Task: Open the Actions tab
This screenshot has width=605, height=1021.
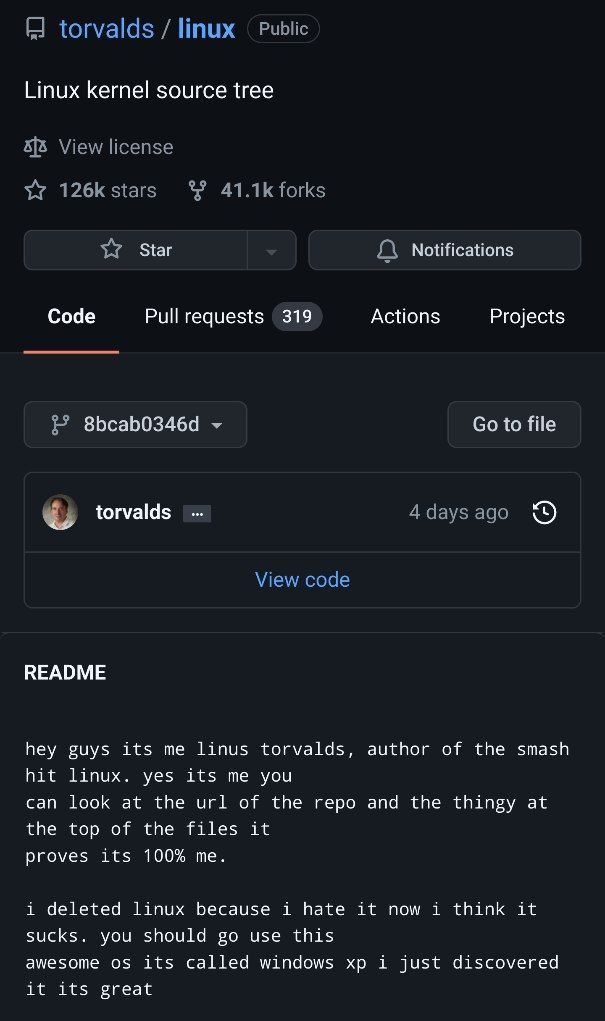Action: 405,317
